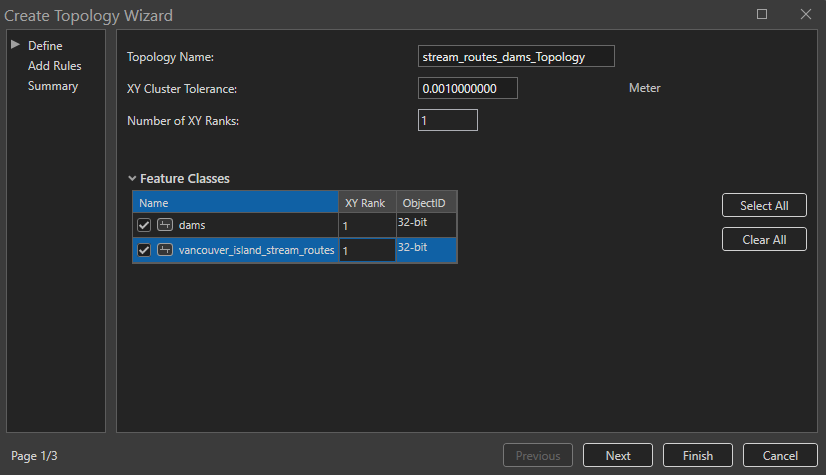Click the Topology Name text field
Image resolution: width=826 pixels, height=475 pixels.
(x=516, y=57)
